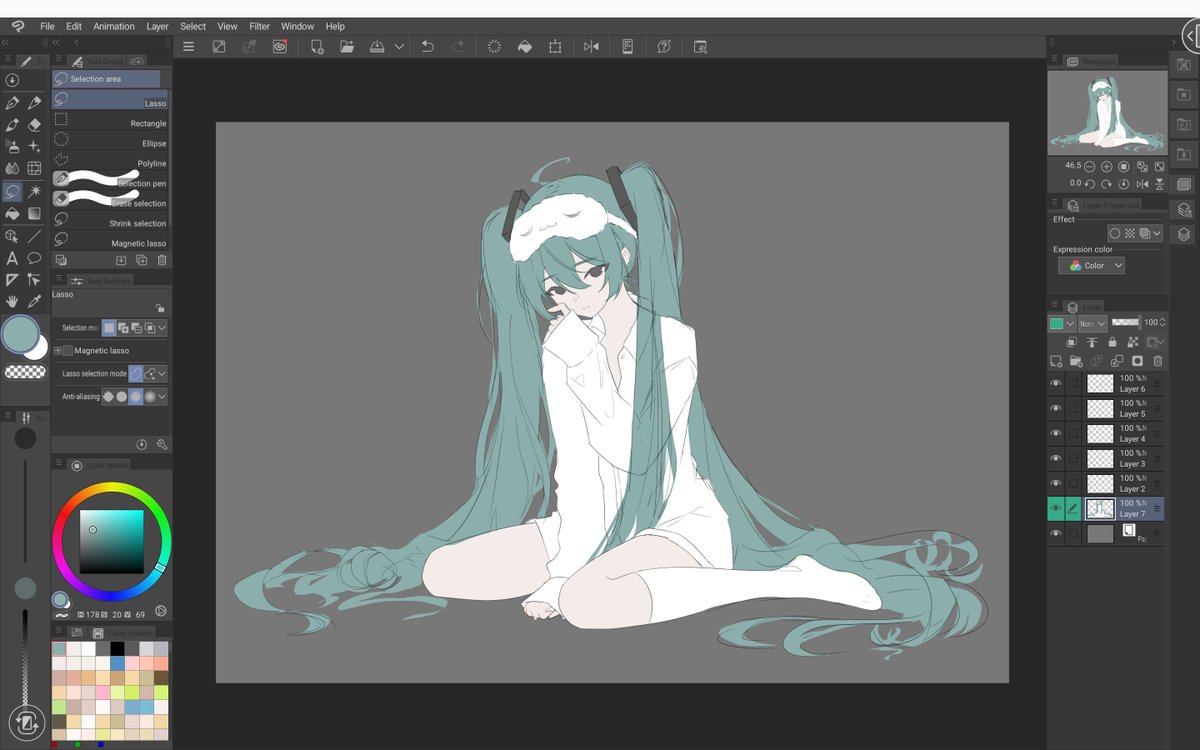Screen dimensions: 1200x750
Task: Expand the Selection mode options arrow
Action: pos(162,328)
